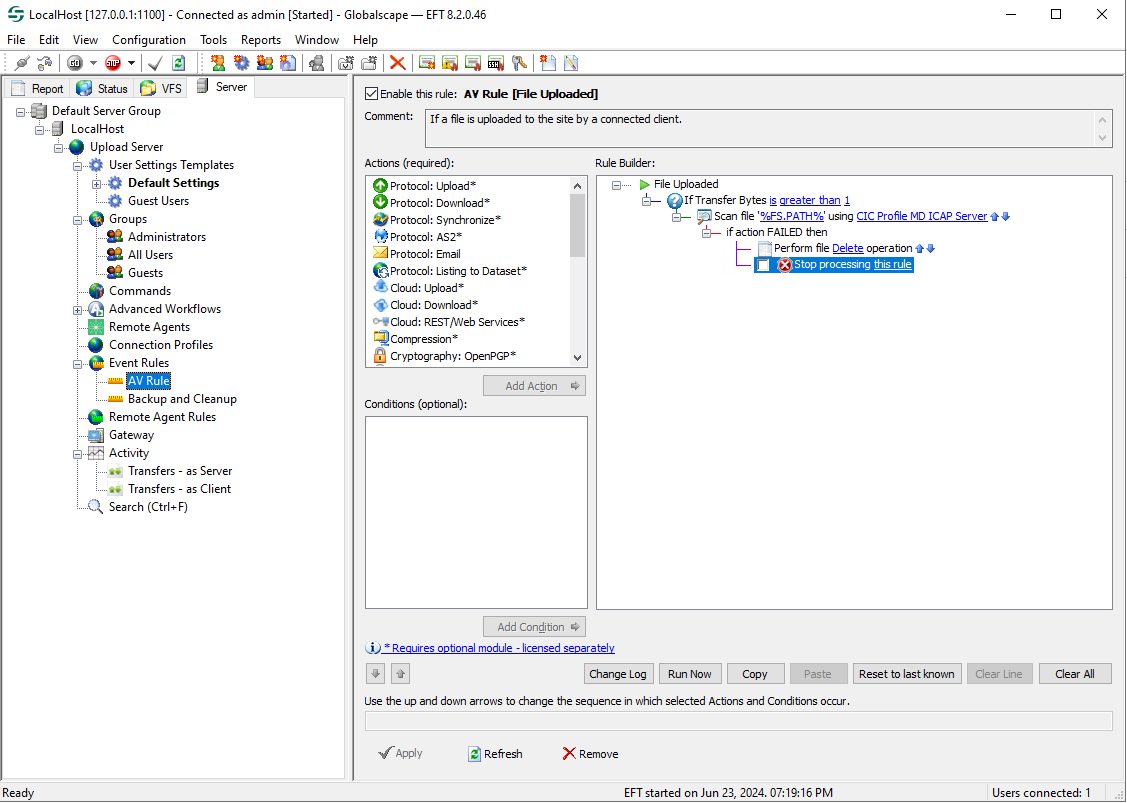Click the red X delete toolbar icon
This screenshot has height=803, width=1127.
[397, 63]
